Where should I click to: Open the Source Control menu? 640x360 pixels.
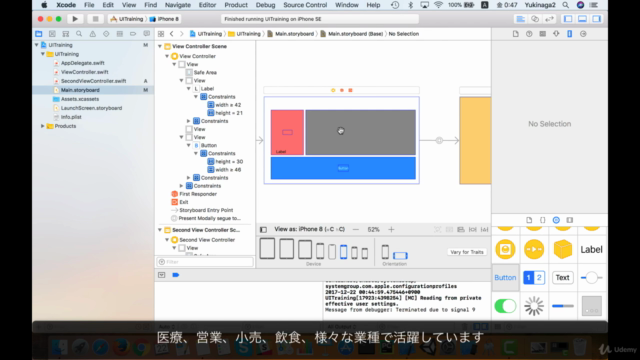305,5
